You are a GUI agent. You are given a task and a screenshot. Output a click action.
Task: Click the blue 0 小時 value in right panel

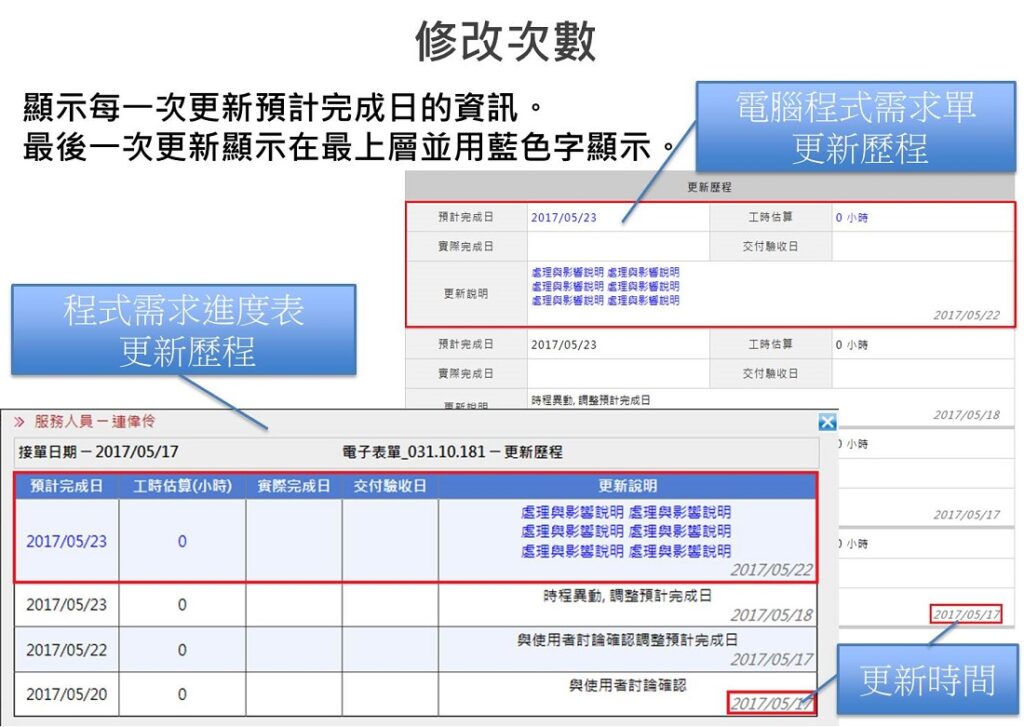(852, 217)
